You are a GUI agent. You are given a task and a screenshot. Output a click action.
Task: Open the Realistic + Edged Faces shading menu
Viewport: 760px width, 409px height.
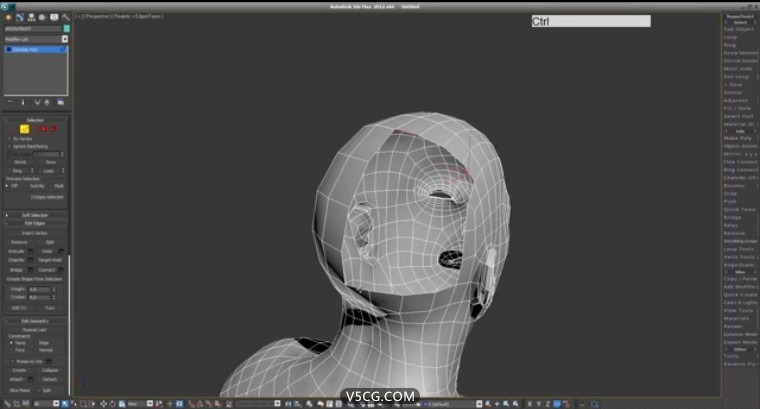click(x=135, y=17)
